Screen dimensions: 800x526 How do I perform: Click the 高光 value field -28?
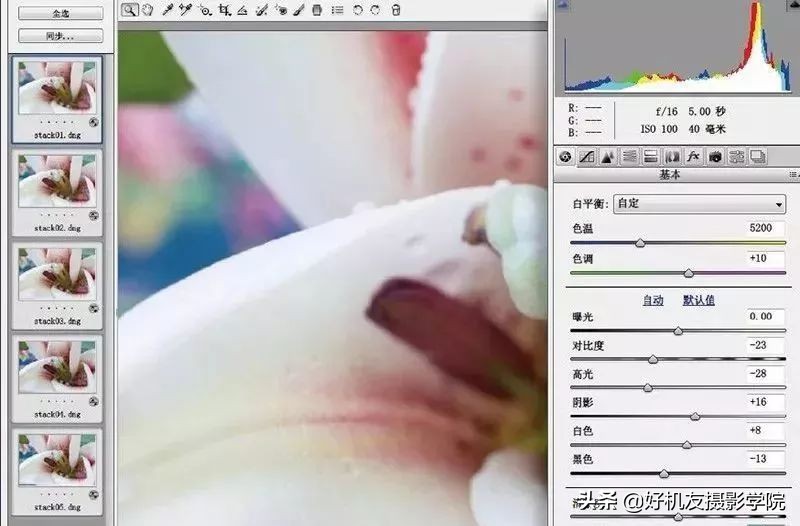tap(765, 374)
